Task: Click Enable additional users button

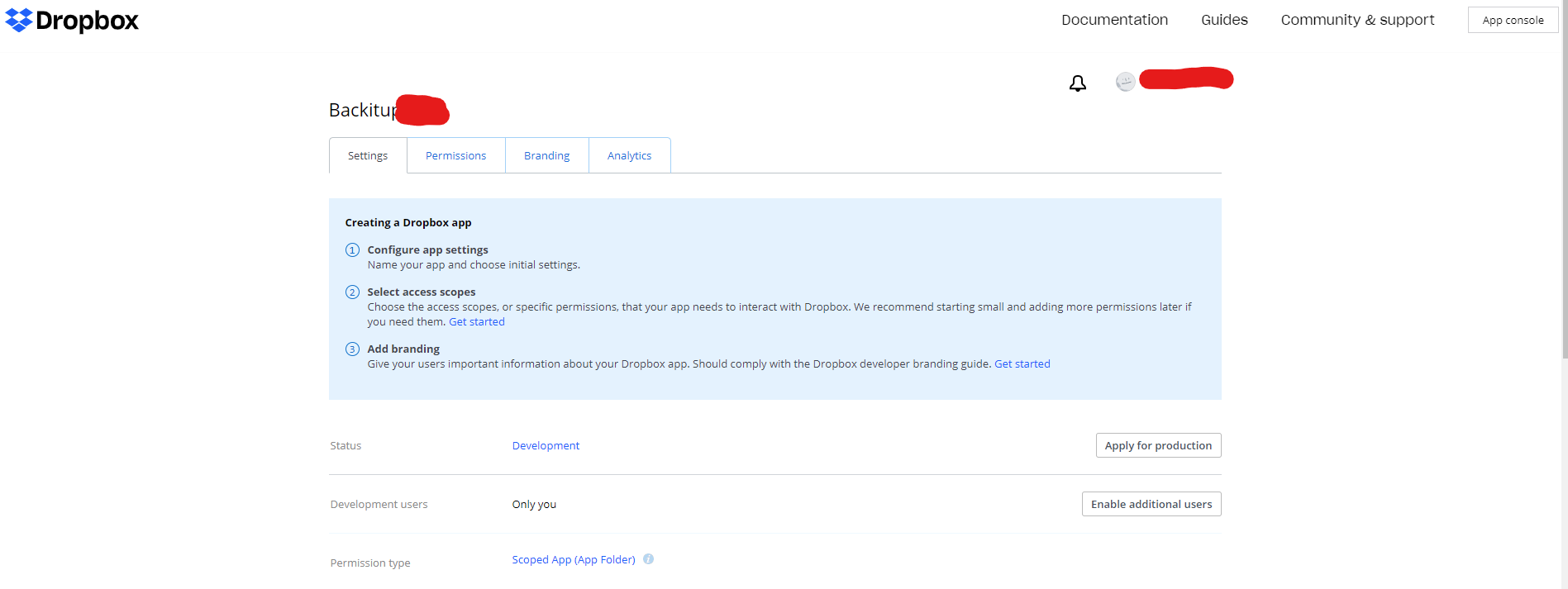Action: tap(1151, 505)
